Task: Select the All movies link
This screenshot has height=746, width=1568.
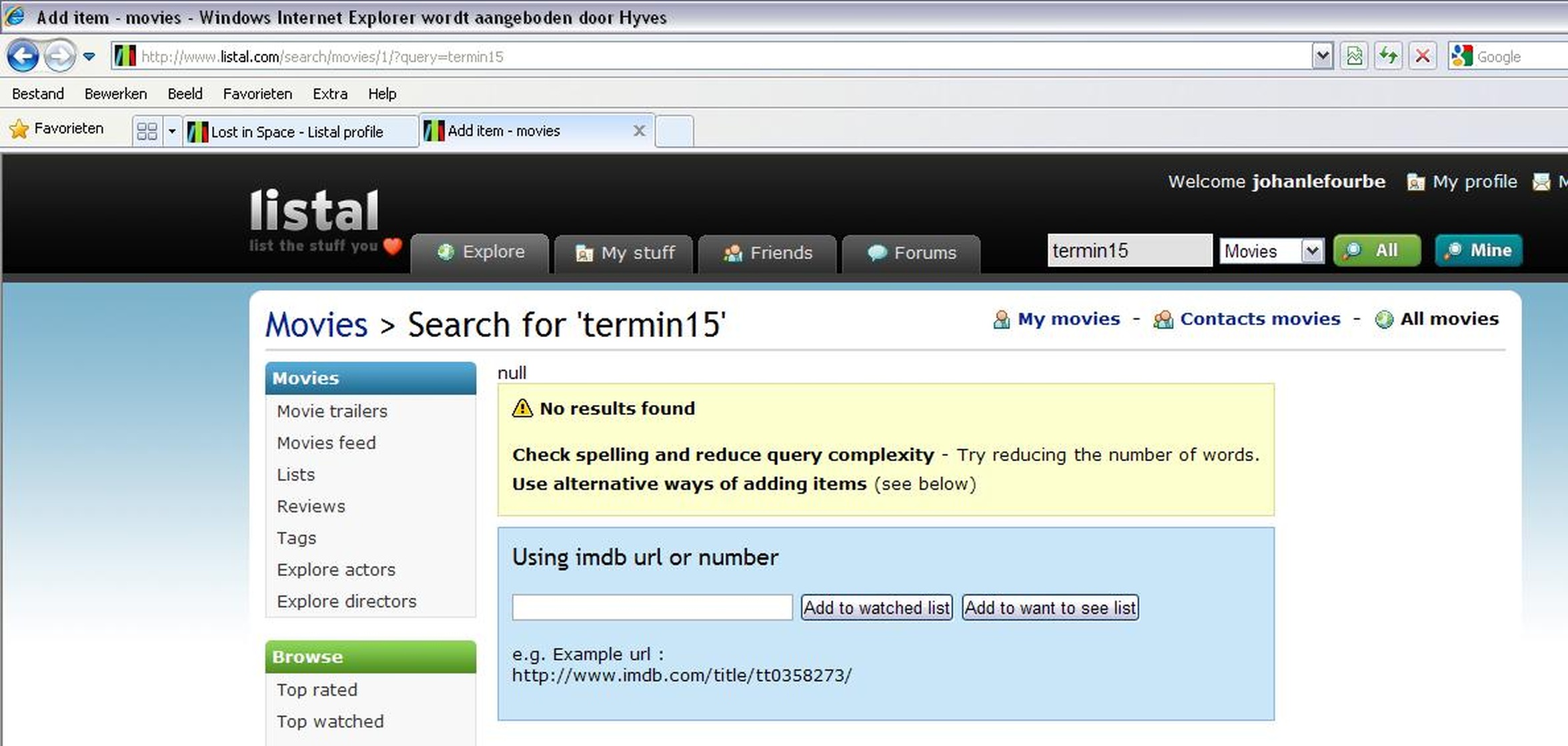Action: (1449, 319)
